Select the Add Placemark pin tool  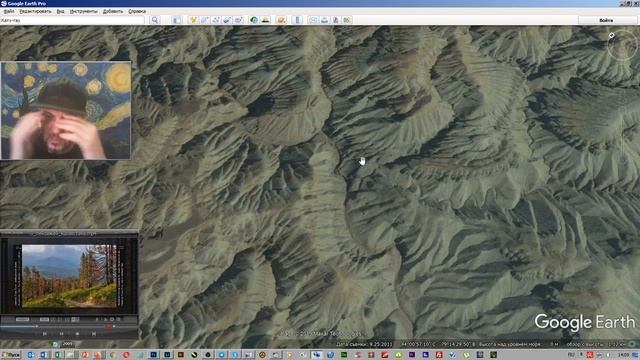pyautogui.click(x=193, y=20)
